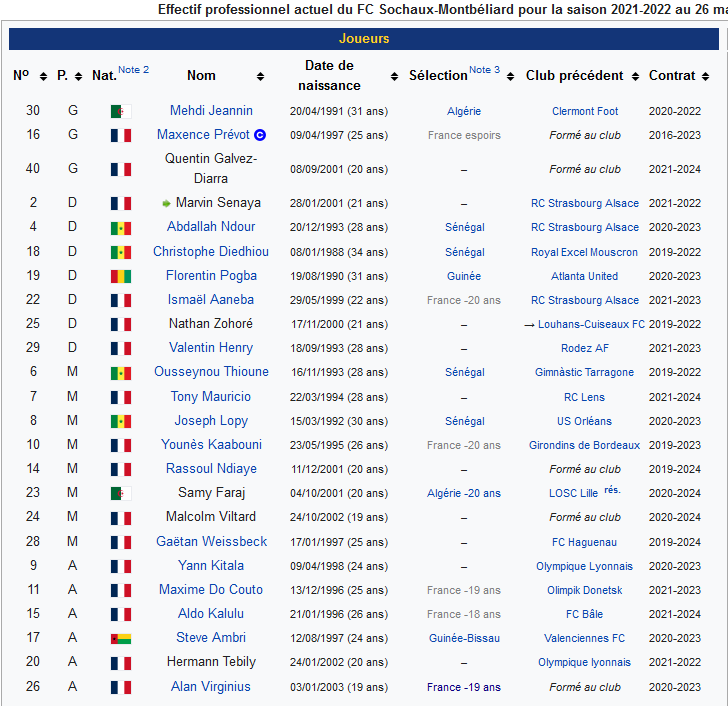Sort by Date de naissance arrows
This screenshot has height=706, width=728.
394,77
